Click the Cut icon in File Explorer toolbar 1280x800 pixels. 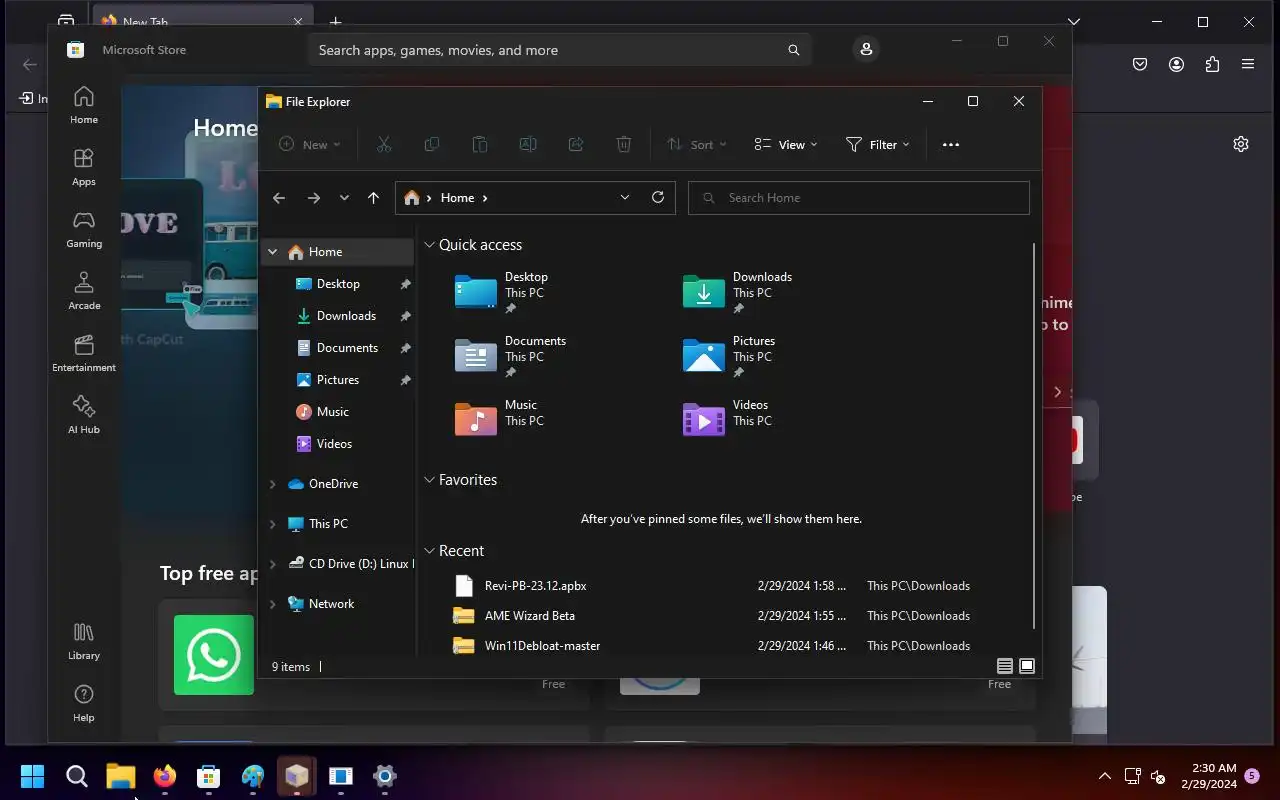coord(384,145)
